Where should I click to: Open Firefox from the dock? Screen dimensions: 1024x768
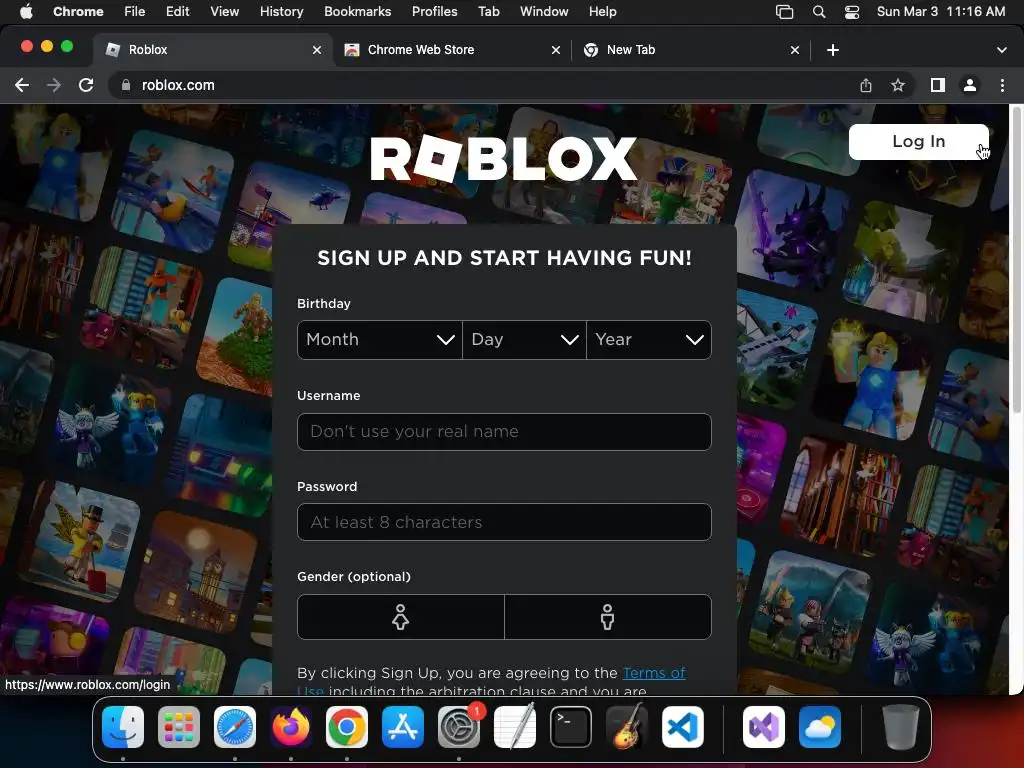click(x=291, y=727)
